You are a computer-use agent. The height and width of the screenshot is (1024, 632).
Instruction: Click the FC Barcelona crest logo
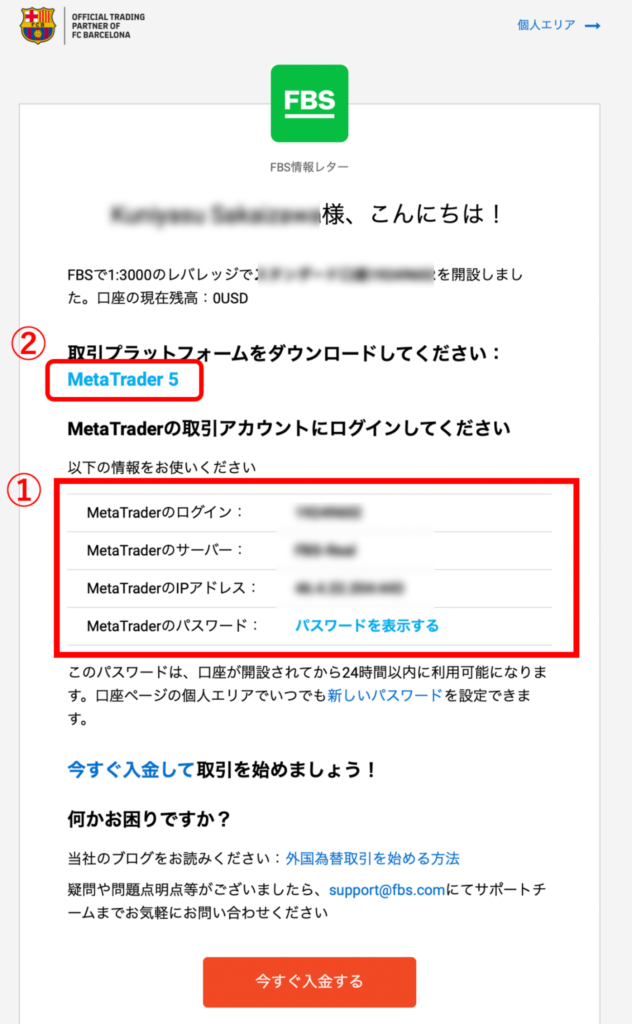click(38, 25)
